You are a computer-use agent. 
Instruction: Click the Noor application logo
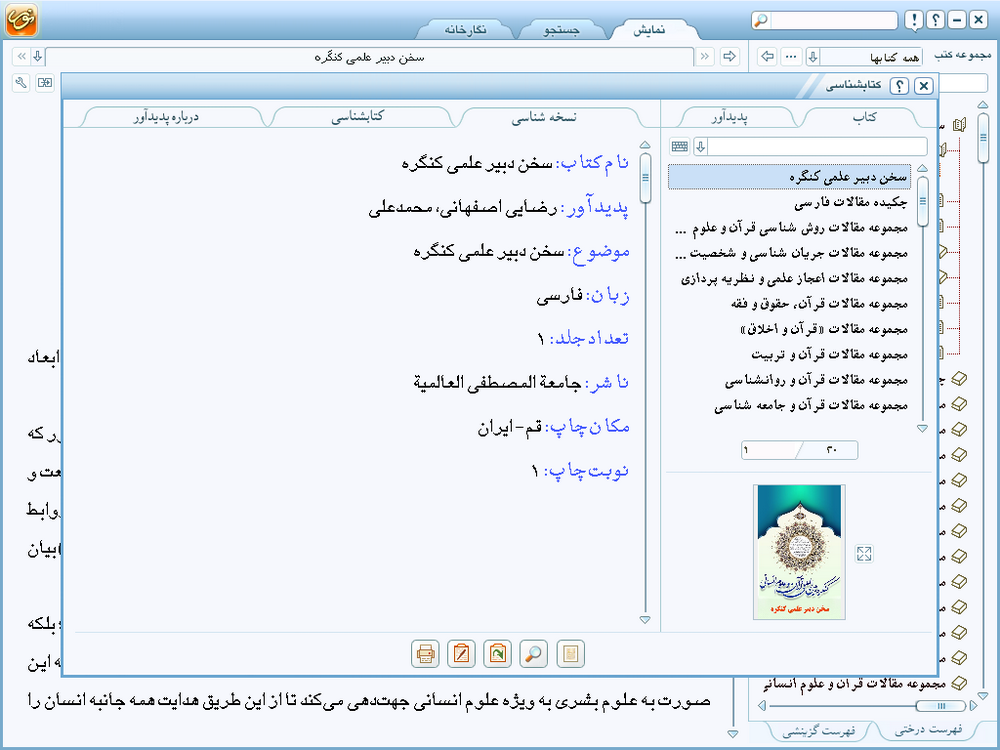tap(22, 19)
